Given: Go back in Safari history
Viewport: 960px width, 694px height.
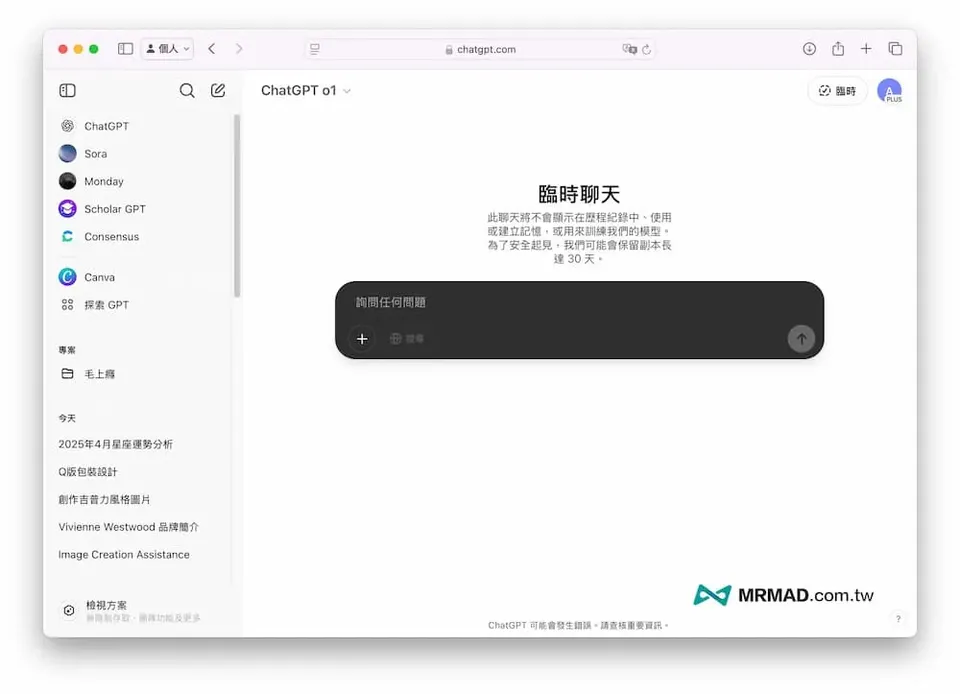Looking at the screenshot, I should click(212, 49).
